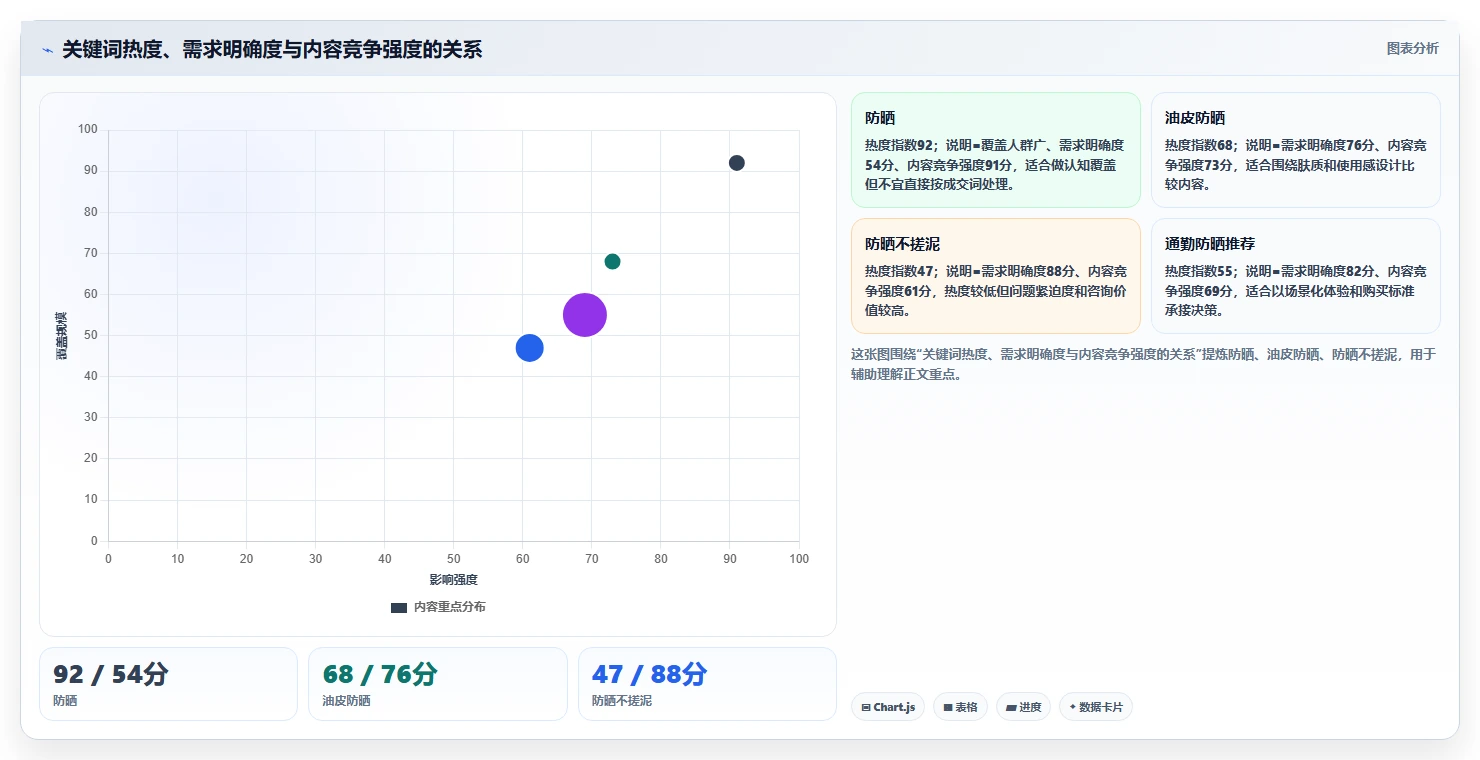Click the chart title 关键词热度 heading
The width and height of the screenshot is (1480, 760).
[x=272, y=49]
